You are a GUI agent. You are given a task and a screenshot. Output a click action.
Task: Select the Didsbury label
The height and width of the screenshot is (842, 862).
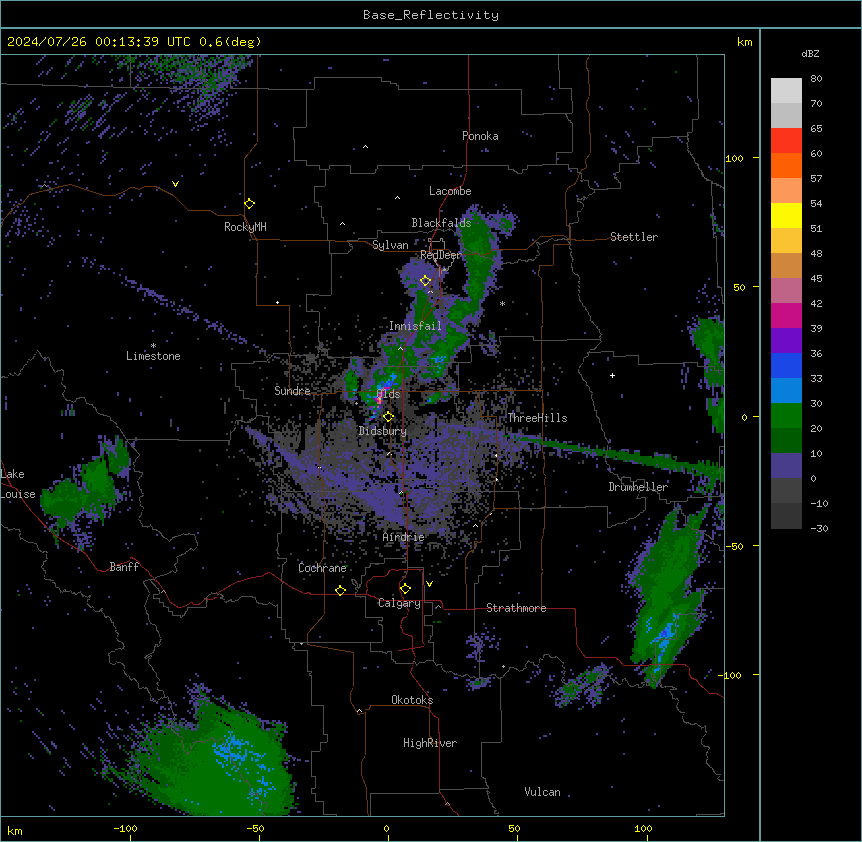pyautogui.click(x=383, y=431)
